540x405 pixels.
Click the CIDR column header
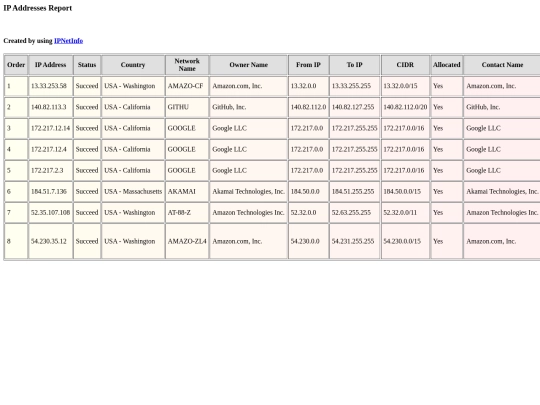click(405, 65)
